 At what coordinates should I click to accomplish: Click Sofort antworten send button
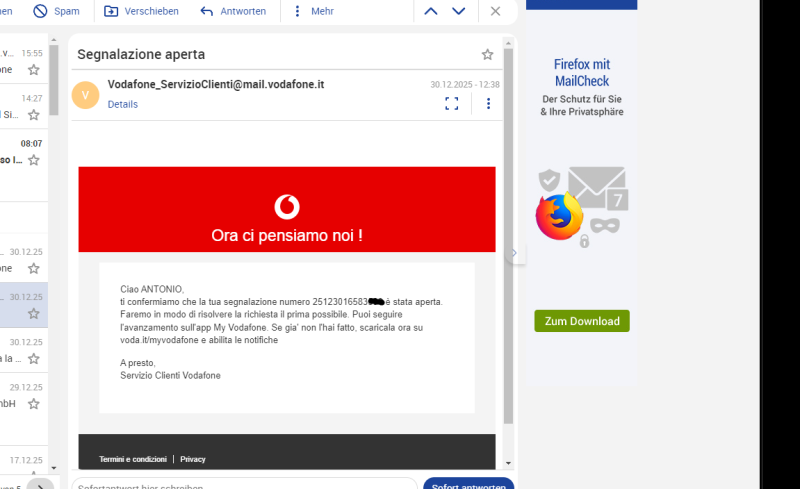click(468, 485)
